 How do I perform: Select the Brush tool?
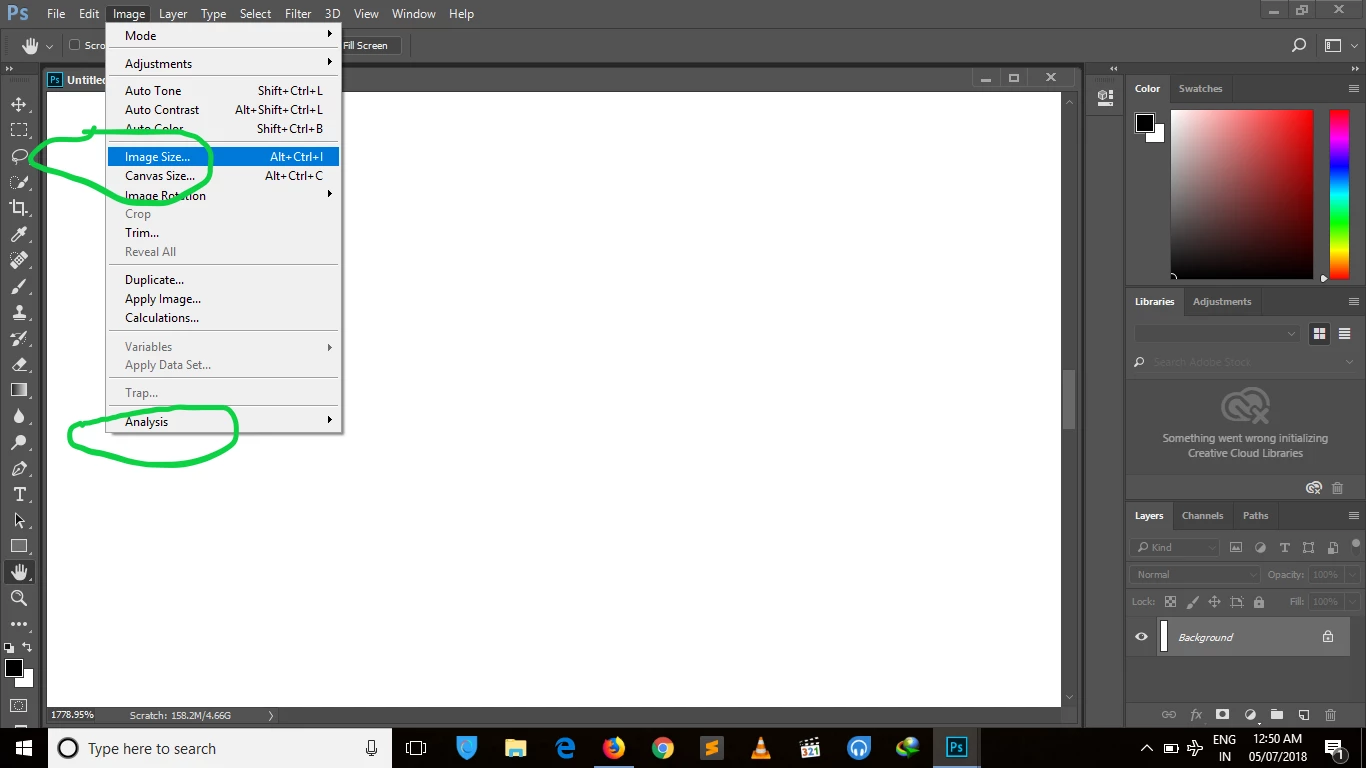19,286
